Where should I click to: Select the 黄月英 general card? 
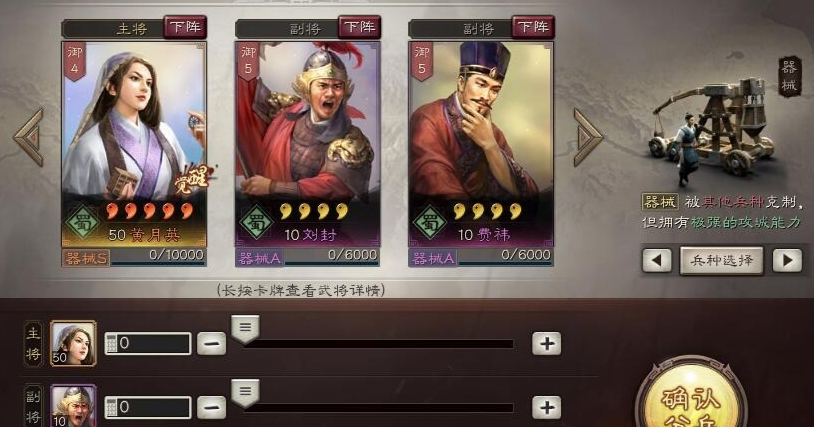click(134, 144)
